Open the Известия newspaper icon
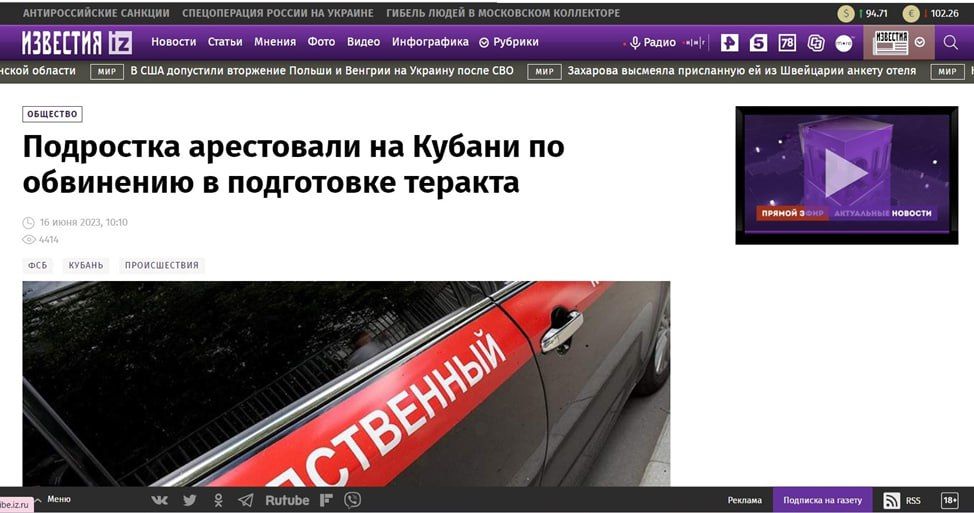This screenshot has width=974, height=513. [x=891, y=42]
